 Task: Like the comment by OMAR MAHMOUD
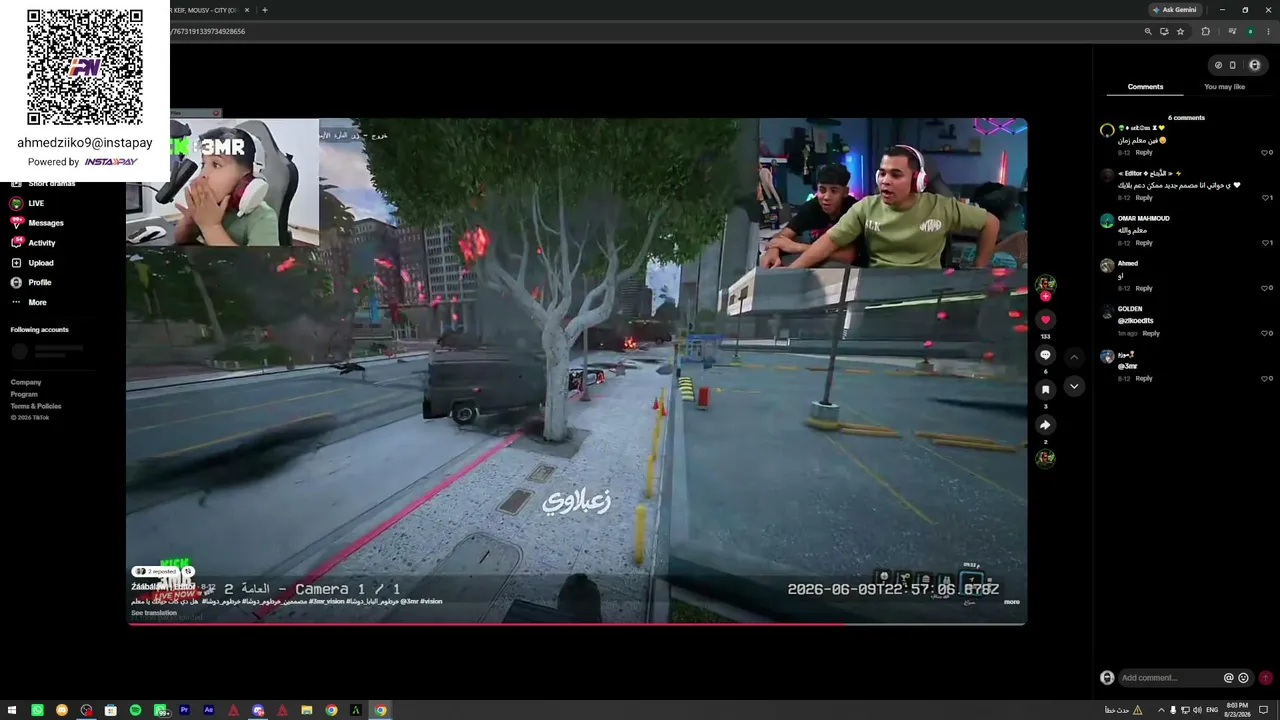tap(1263, 243)
